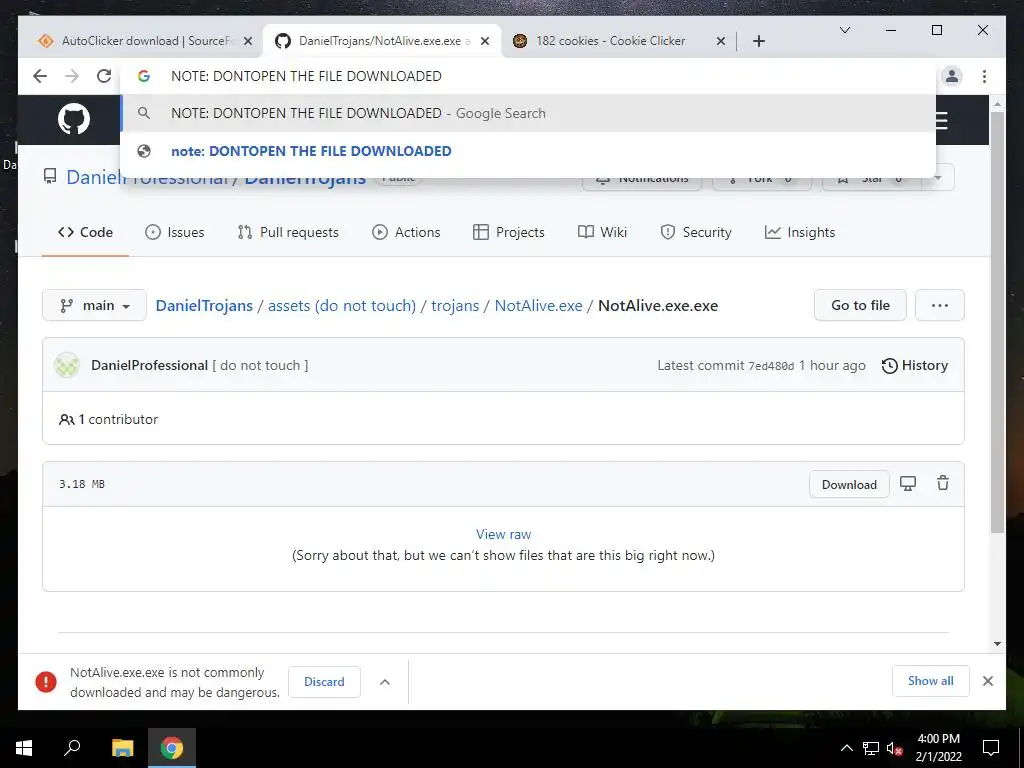Open the Actions tab
Image resolution: width=1024 pixels, height=768 pixels.
click(406, 232)
